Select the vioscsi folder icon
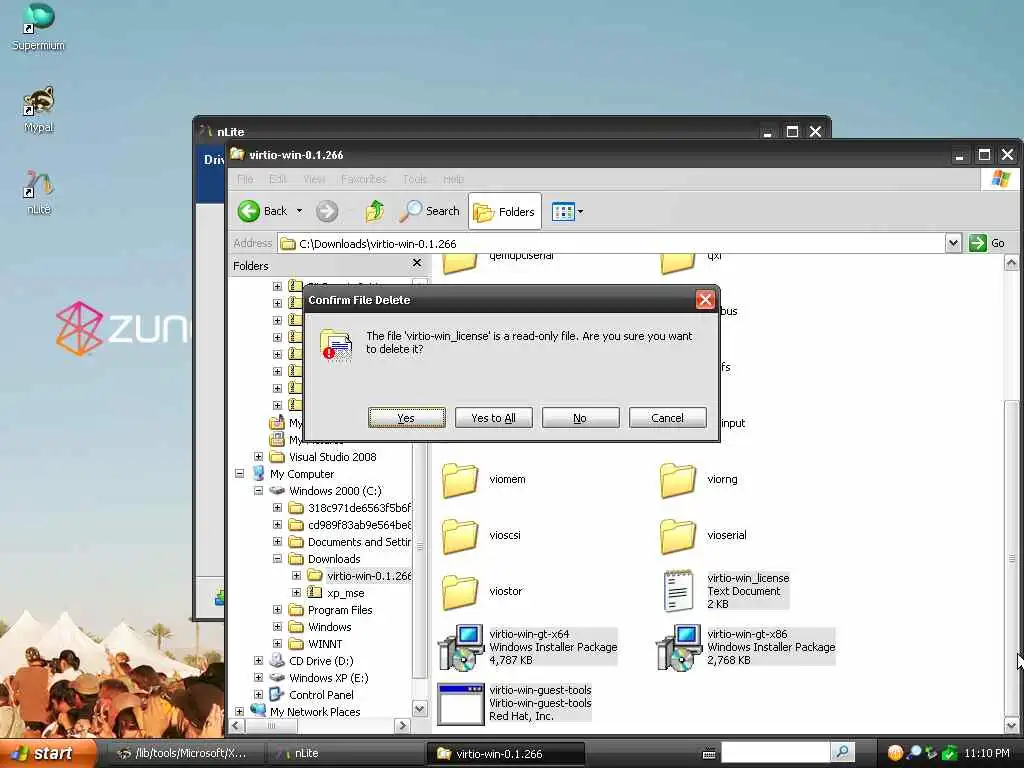Image resolution: width=1024 pixels, height=768 pixels. click(x=460, y=536)
